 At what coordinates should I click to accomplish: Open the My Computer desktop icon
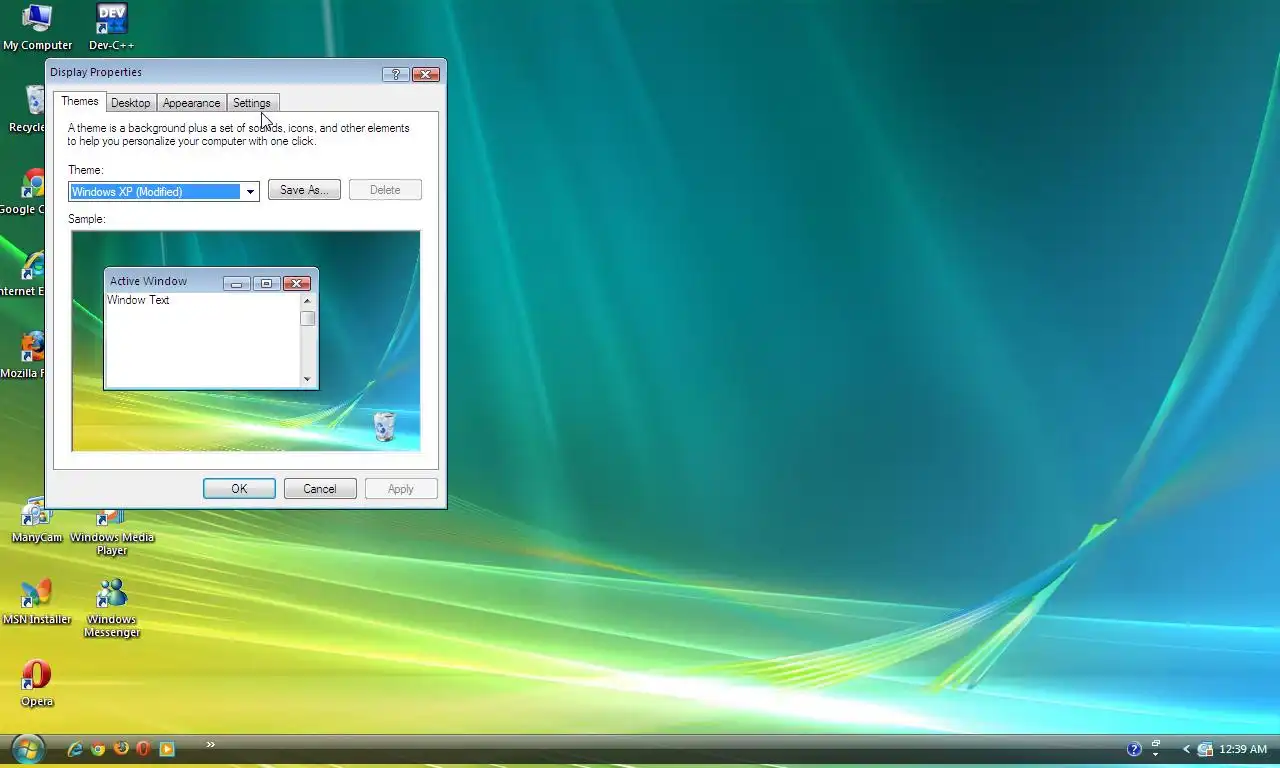coord(37,27)
